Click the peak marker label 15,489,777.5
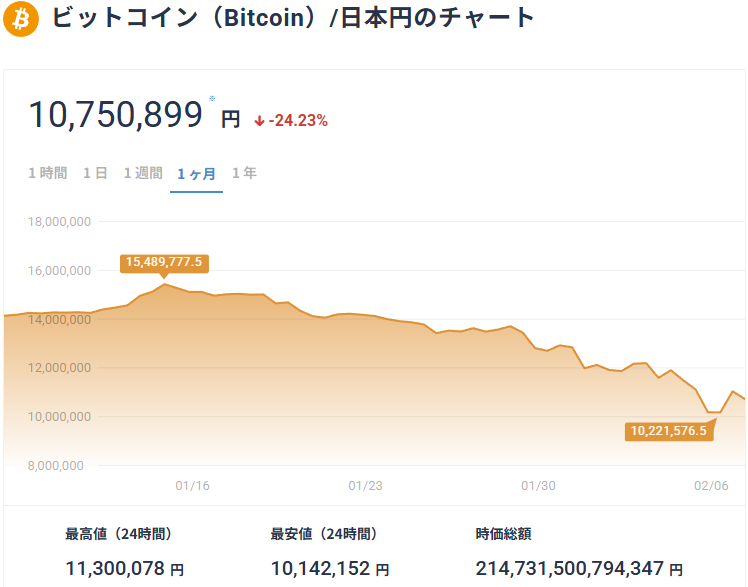Screen dimensions: 748x587 (x=164, y=262)
